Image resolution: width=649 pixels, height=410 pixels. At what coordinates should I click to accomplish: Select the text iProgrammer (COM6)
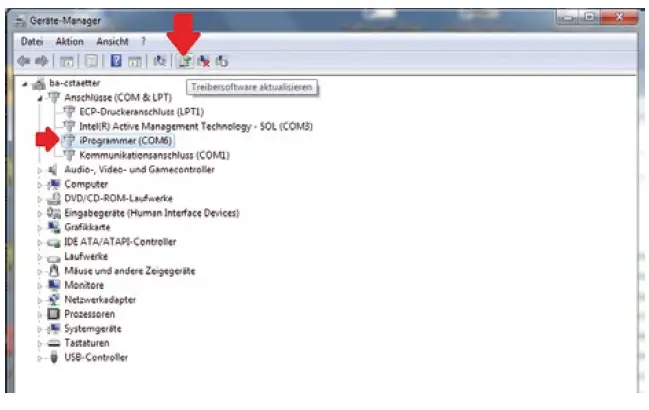click(125, 141)
